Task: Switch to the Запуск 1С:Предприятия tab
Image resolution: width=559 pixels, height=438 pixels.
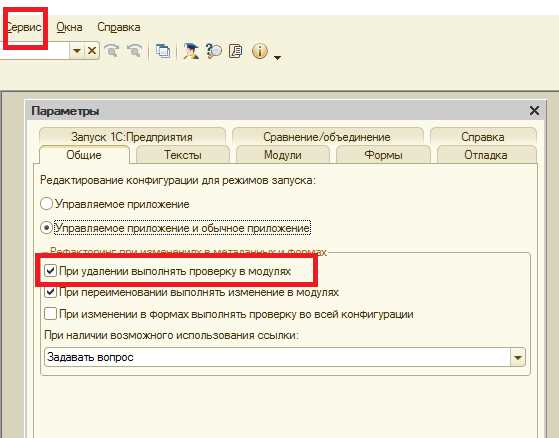Action: (x=132, y=136)
